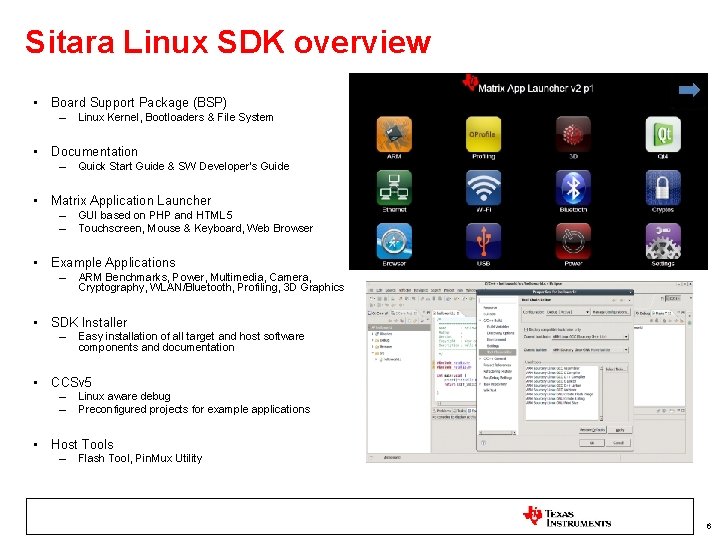Open the Project menu in Eclipse
The height and width of the screenshot is (540, 720).
click(449, 291)
